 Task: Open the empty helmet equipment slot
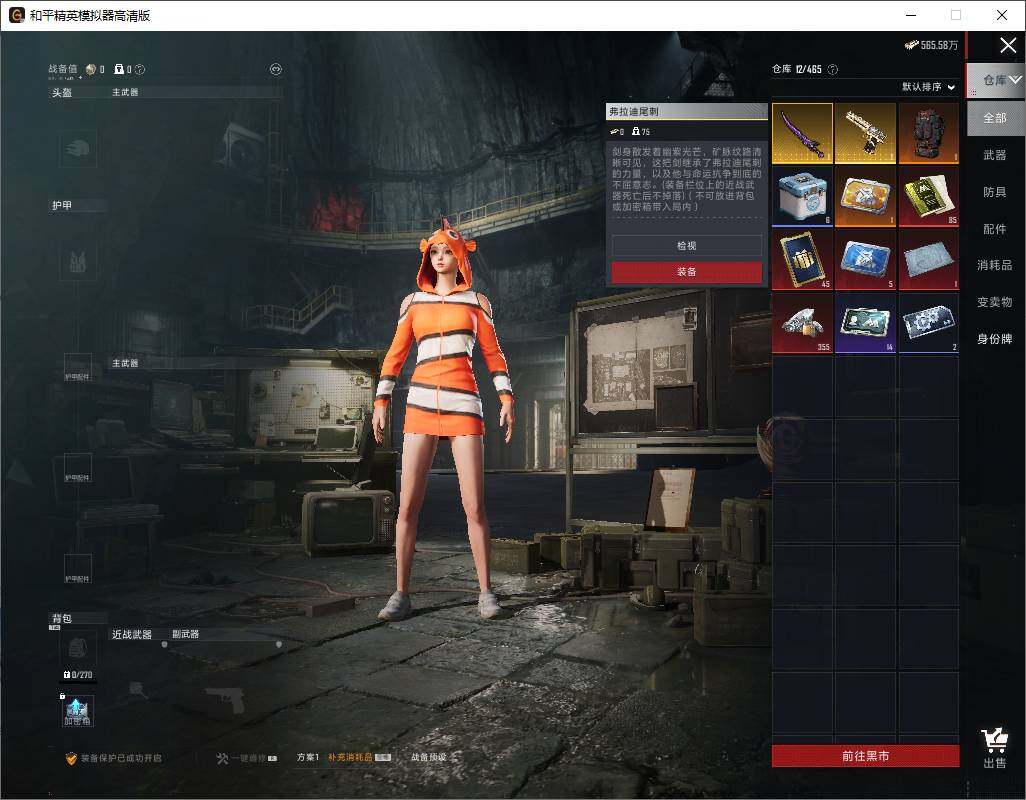tap(78, 148)
